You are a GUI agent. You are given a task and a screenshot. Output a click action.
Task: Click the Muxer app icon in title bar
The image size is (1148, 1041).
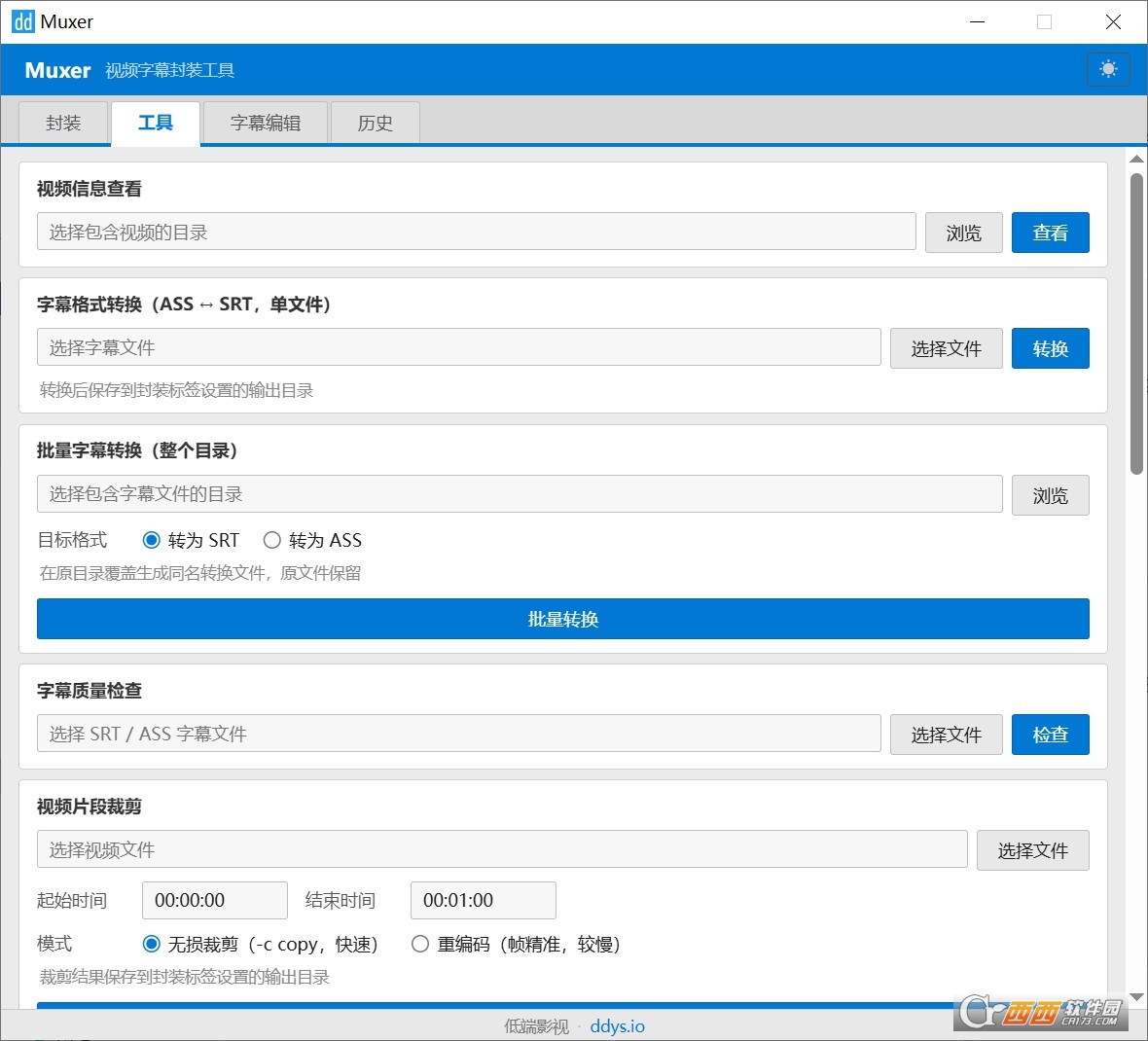[x=22, y=21]
